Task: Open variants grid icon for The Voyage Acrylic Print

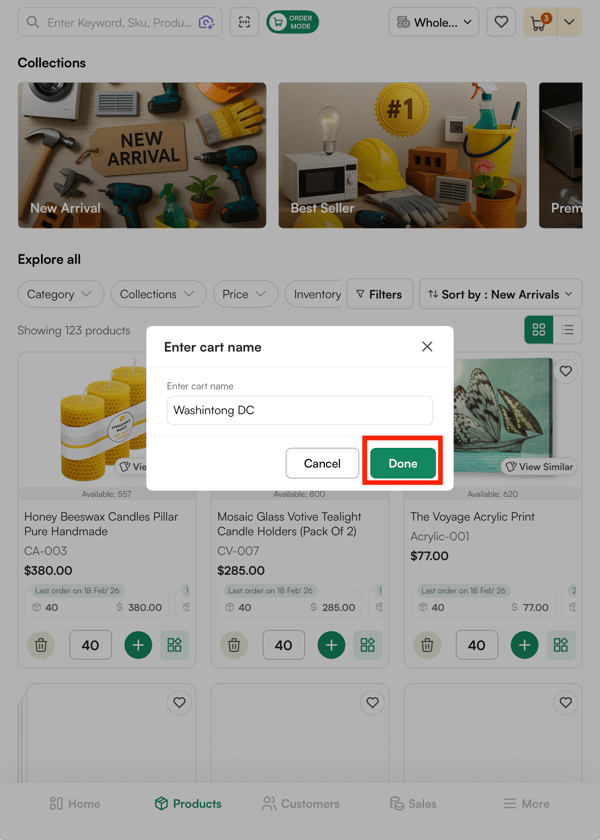Action: coord(561,645)
